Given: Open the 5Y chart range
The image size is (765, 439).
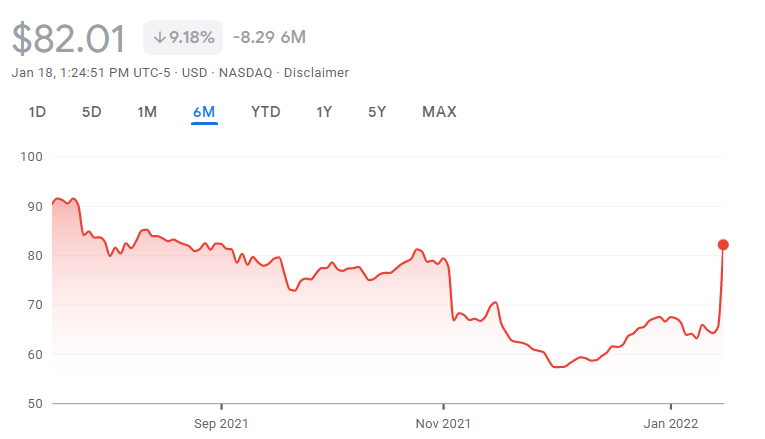Looking at the screenshot, I should [x=377, y=112].
